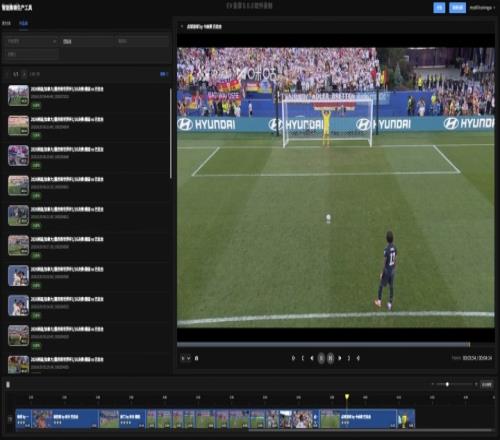Screen dimensions: 500x440
Task: Open the first filter dropdown in search panel
Action: (32, 41)
